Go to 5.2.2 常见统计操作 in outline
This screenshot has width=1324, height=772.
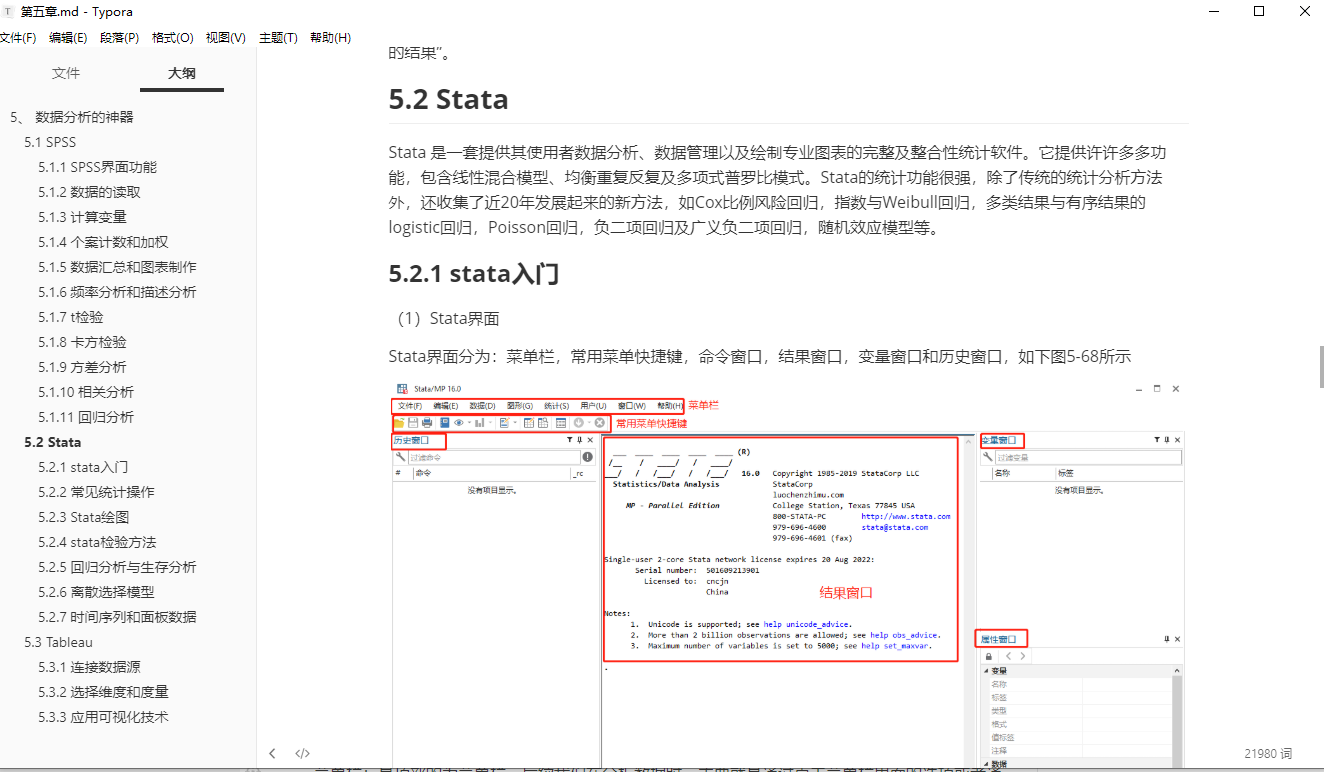pyautogui.click(x=97, y=492)
